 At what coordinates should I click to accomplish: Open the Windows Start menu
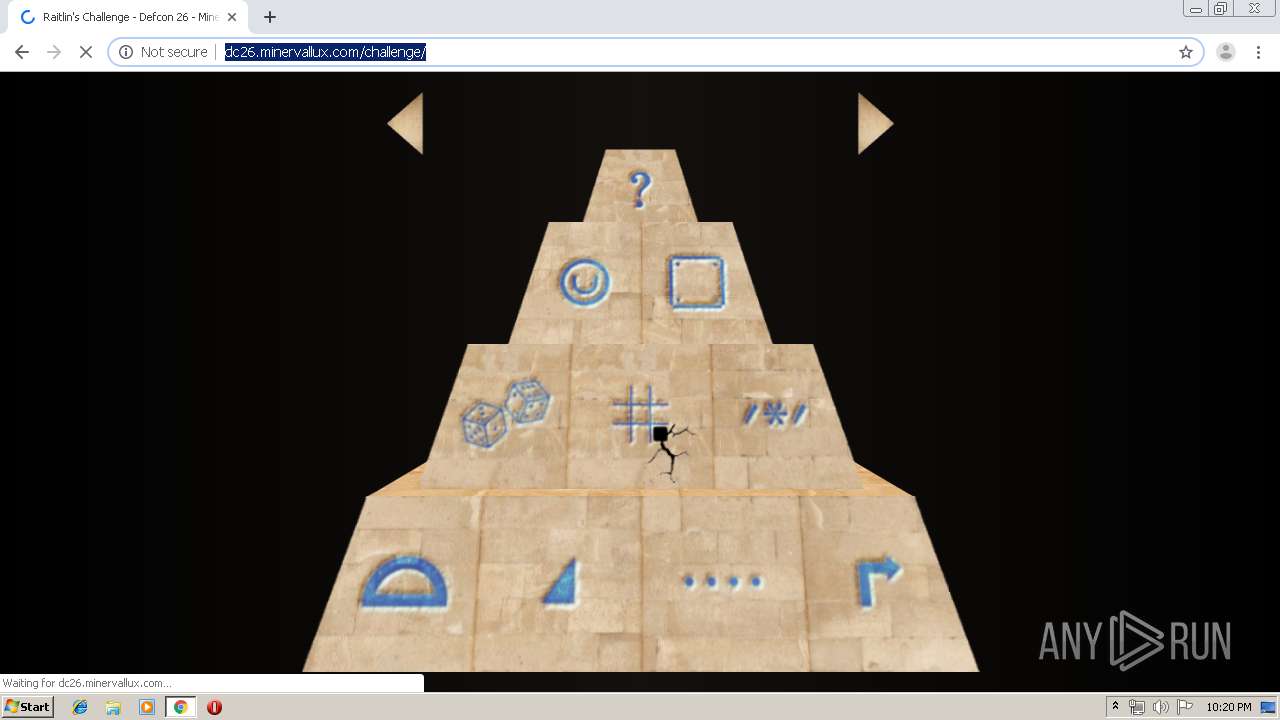pos(28,706)
